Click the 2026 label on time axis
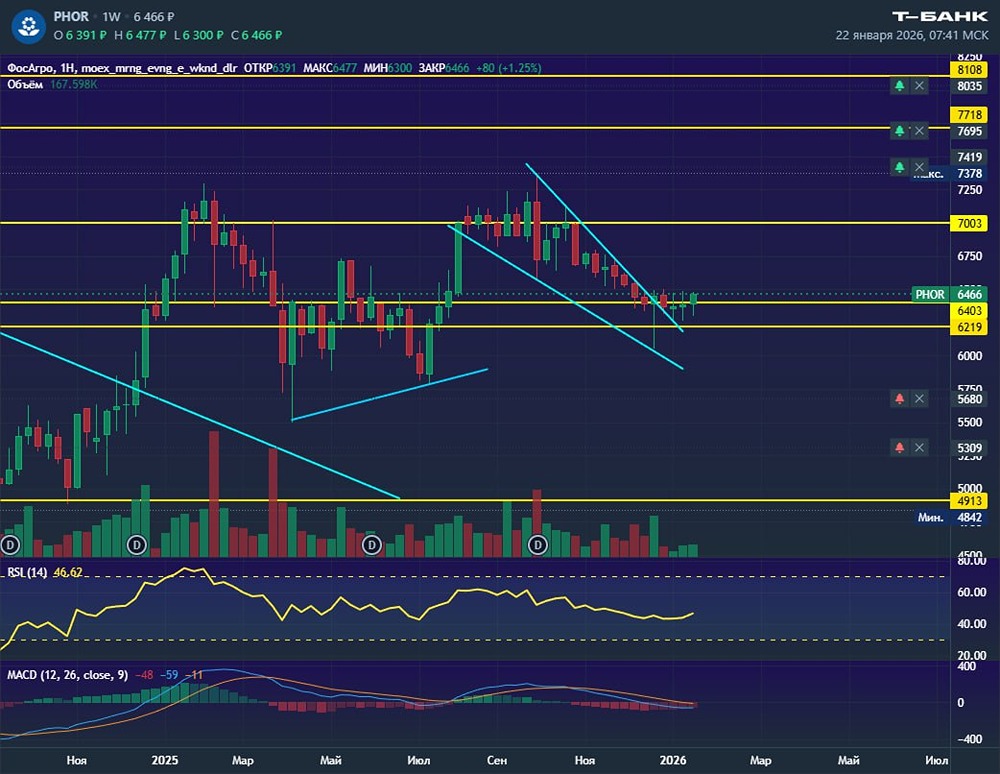Image resolution: width=1000 pixels, height=774 pixels. click(x=673, y=760)
